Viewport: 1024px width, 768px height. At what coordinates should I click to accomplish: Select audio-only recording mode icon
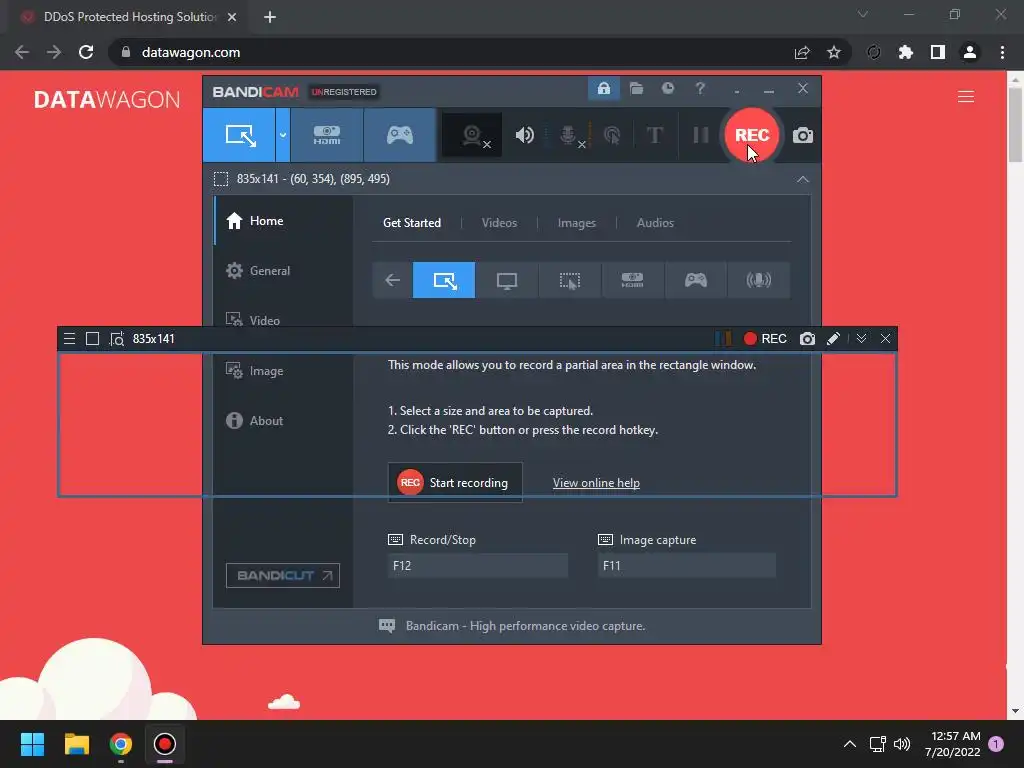[758, 280]
